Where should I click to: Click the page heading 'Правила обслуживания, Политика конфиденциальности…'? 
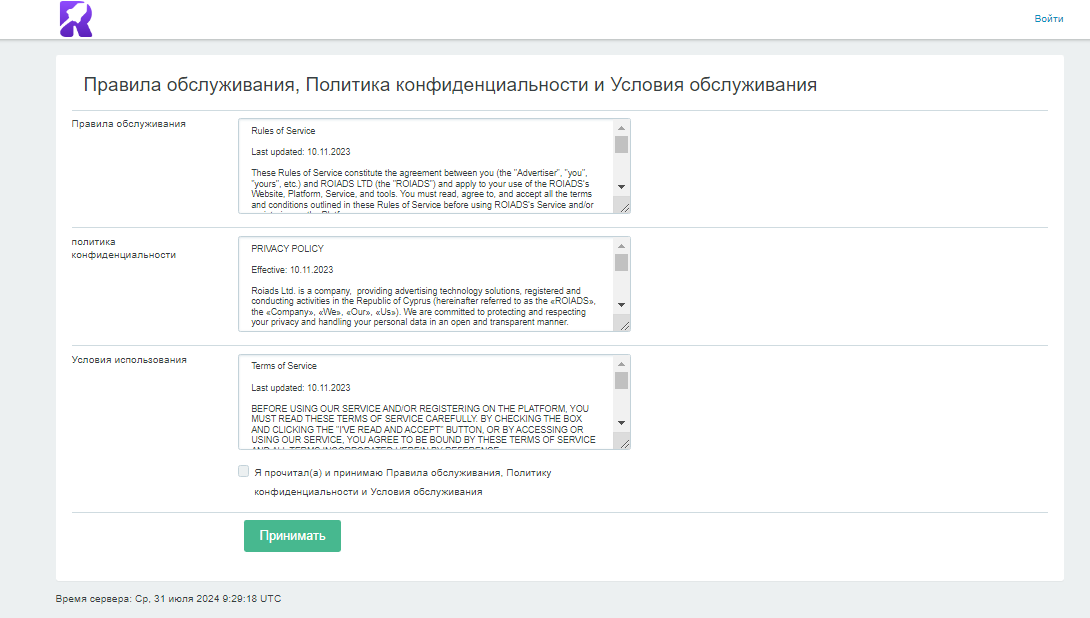(450, 85)
